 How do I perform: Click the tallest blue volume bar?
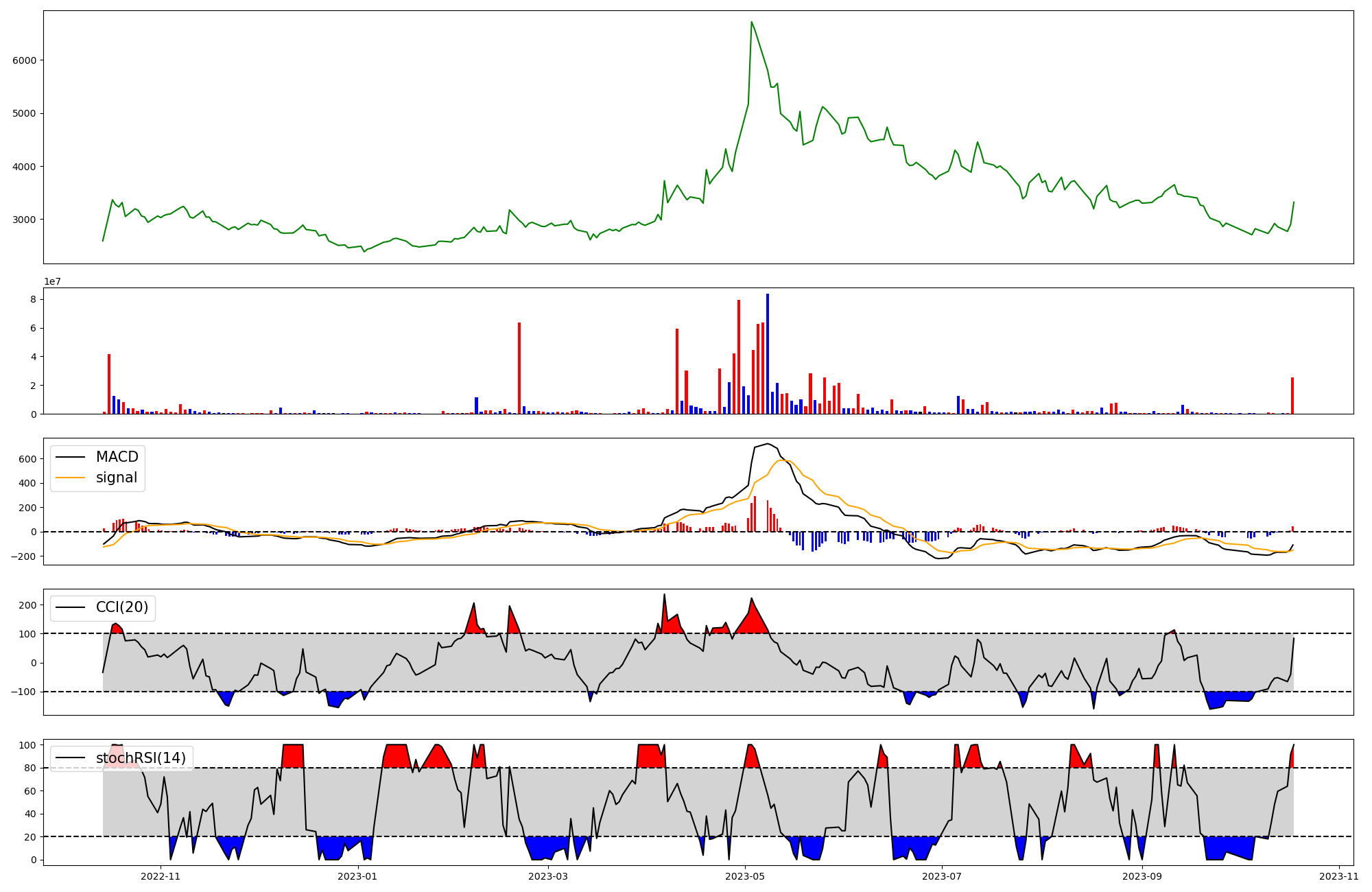768,353
